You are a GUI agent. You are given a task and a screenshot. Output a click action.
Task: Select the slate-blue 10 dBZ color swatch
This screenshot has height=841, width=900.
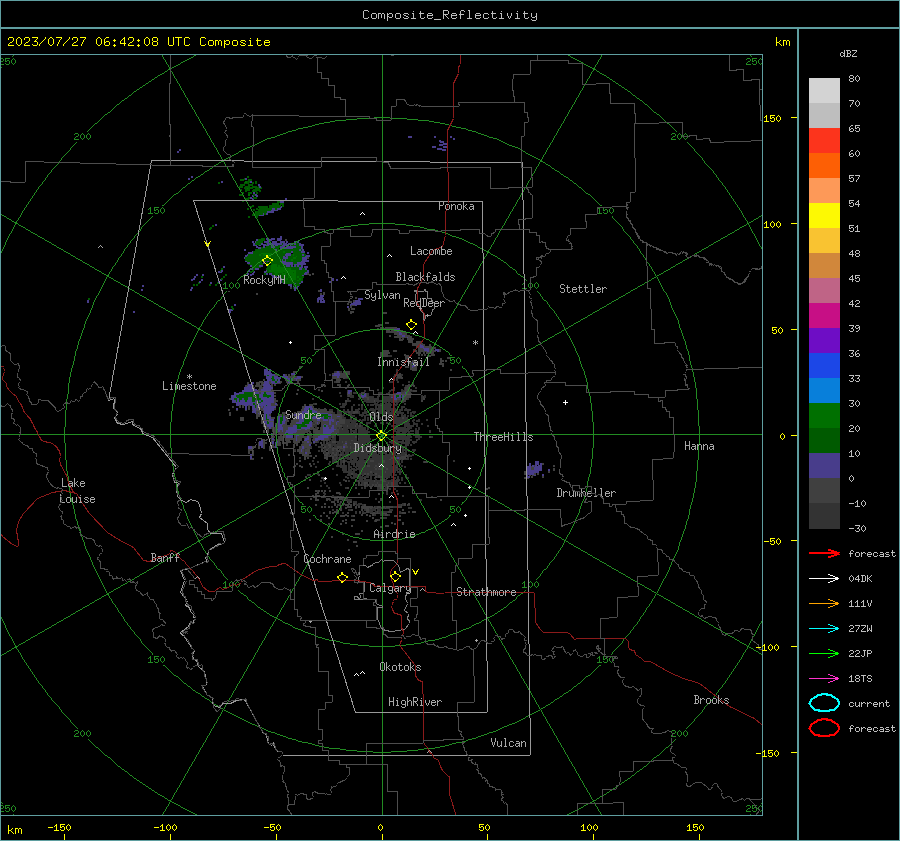(824, 465)
